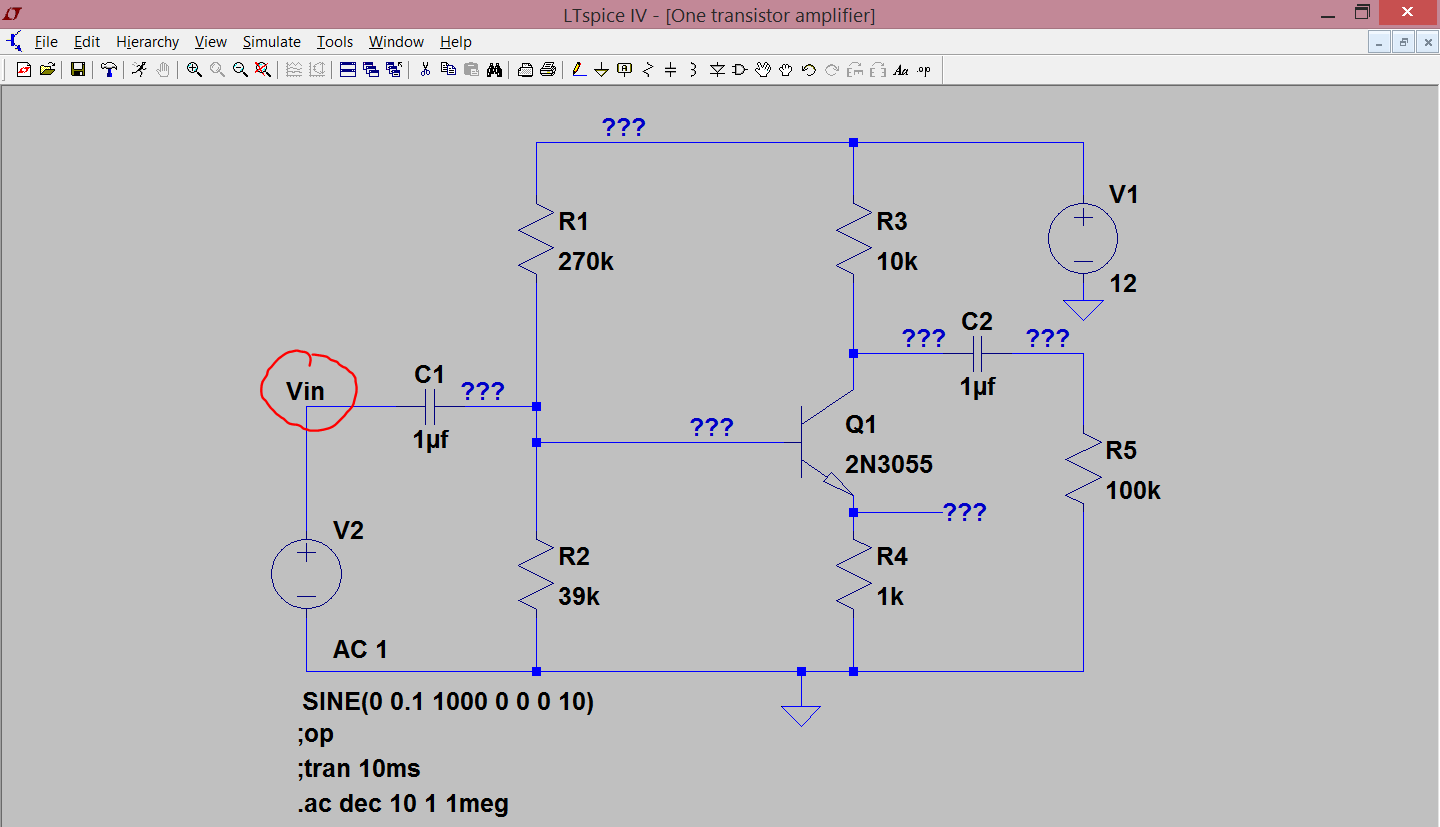
Task: Open the View menu
Action: (211, 42)
